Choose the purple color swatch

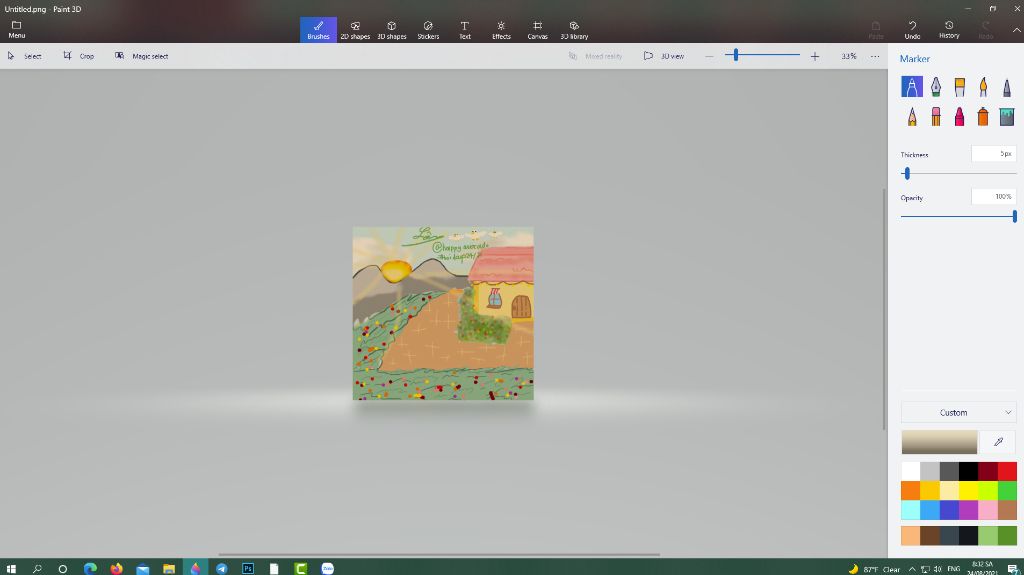968,510
